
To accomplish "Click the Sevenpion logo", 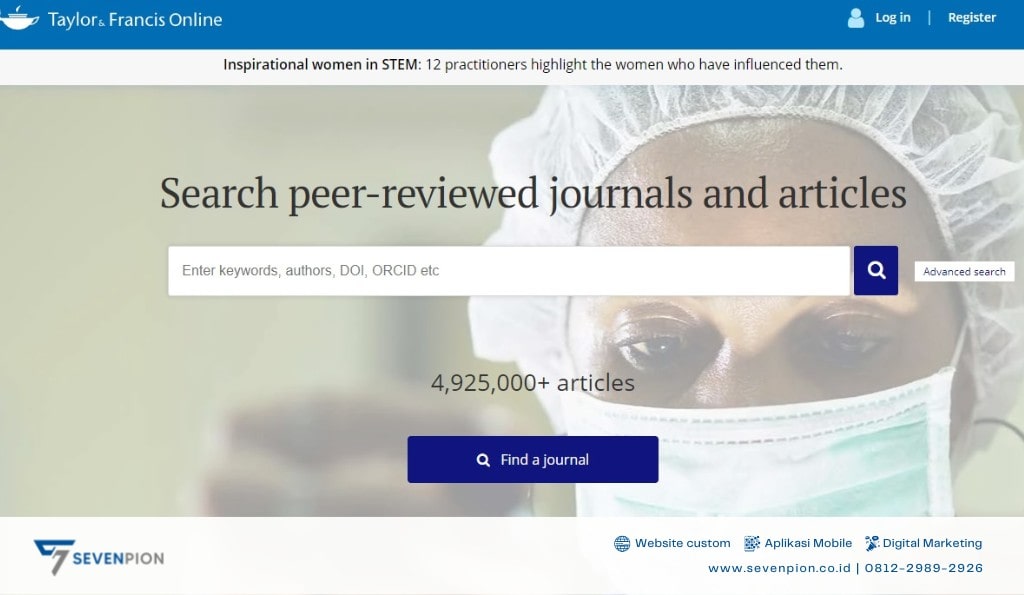I will tap(99, 557).
